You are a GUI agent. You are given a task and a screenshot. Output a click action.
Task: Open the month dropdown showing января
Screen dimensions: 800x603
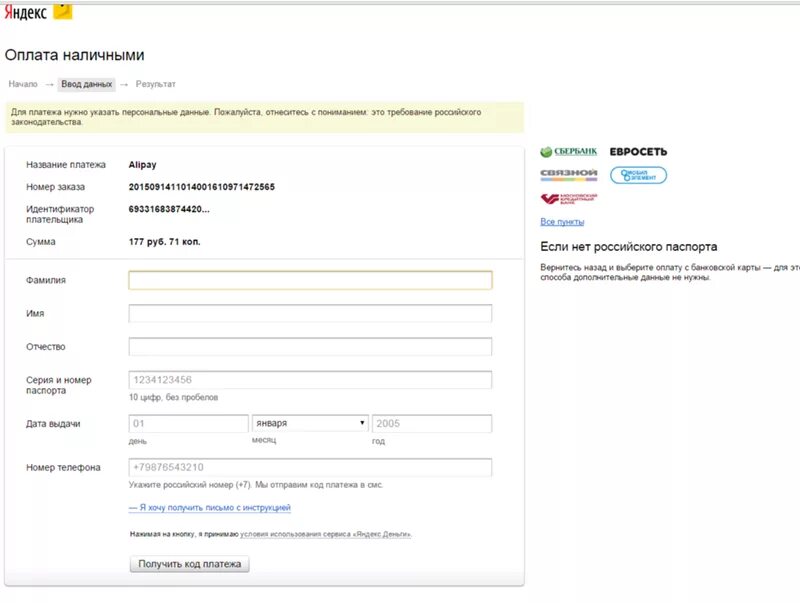click(310, 424)
